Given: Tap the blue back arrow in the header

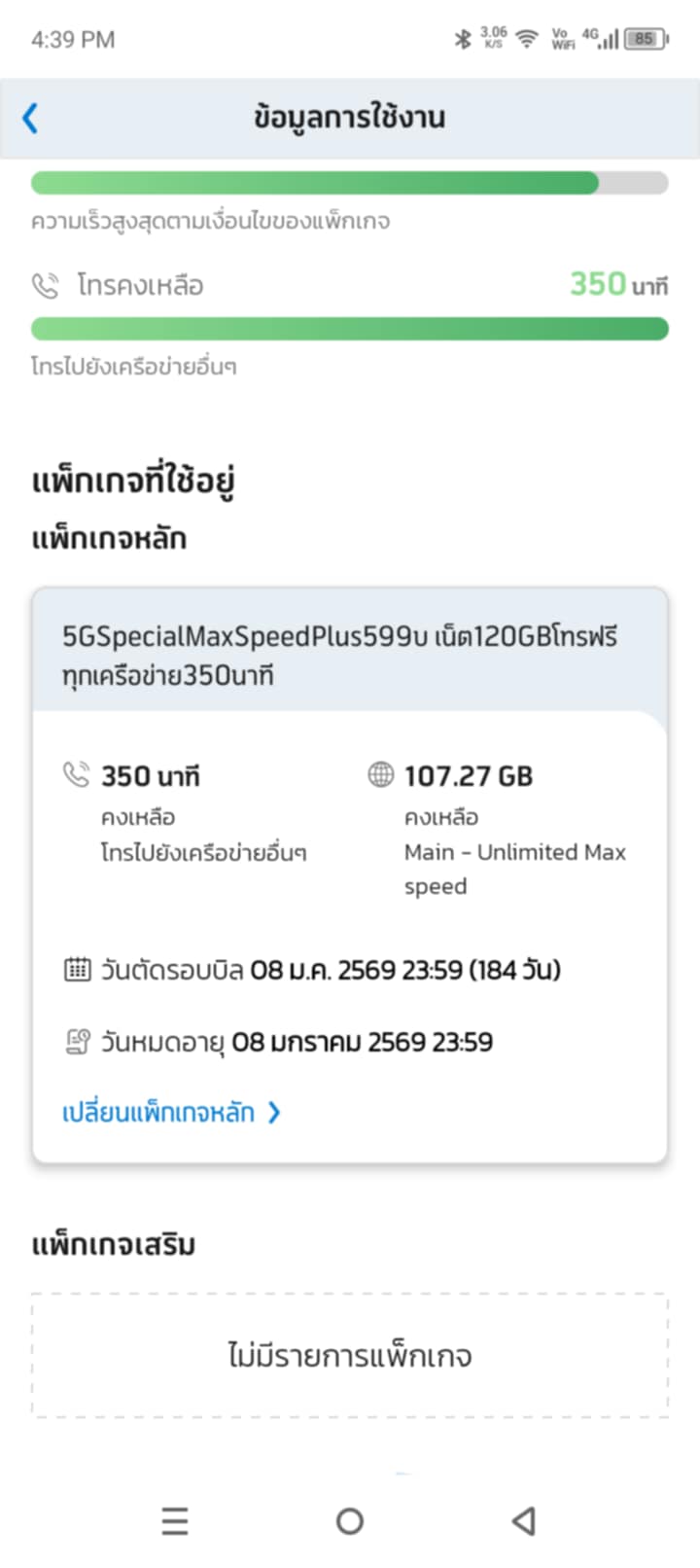Looking at the screenshot, I should [30, 119].
